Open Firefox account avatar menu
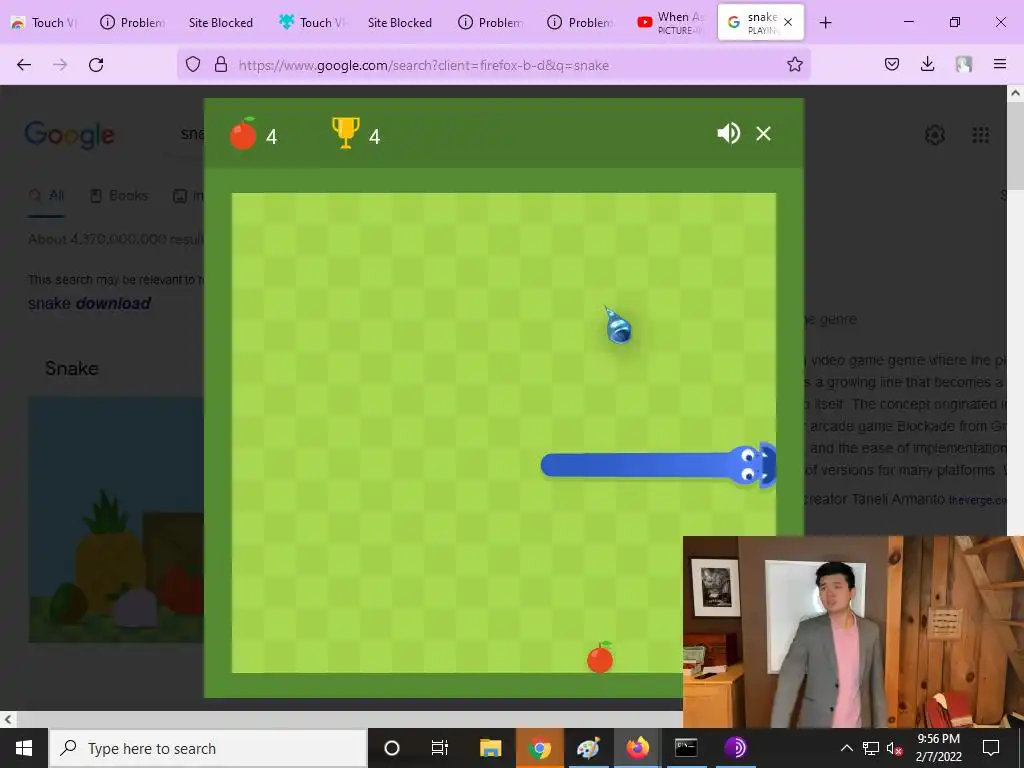This screenshot has width=1024, height=768. coord(964,64)
